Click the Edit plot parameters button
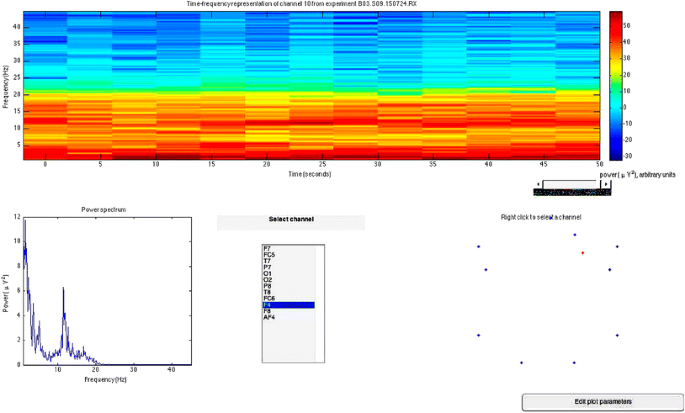The width and height of the screenshot is (685, 413). pyautogui.click(x=602, y=402)
